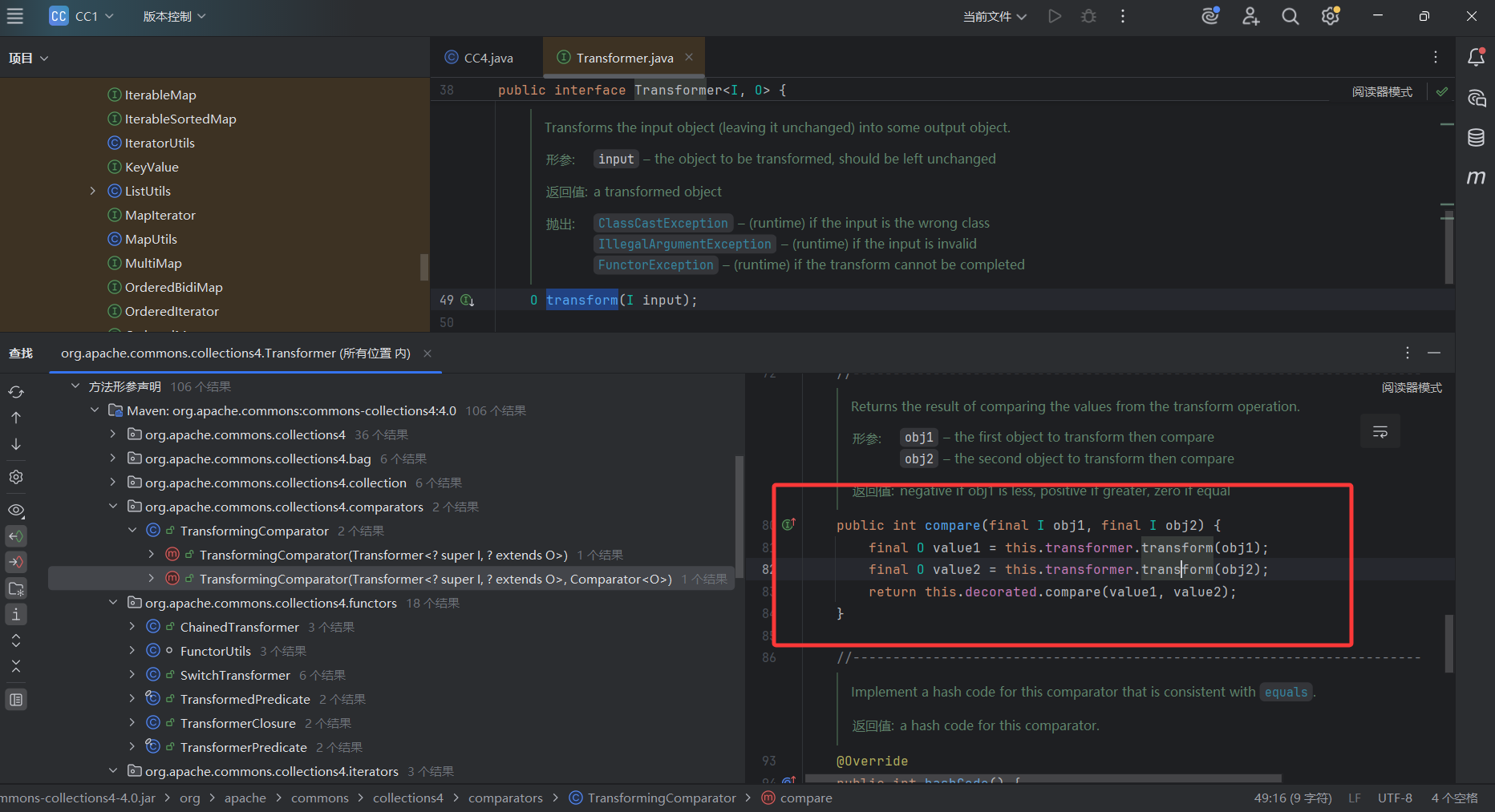The height and width of the screenshot is (812, 1495).
Task: Click the Debug bug icon
Action: [1088, 16]
